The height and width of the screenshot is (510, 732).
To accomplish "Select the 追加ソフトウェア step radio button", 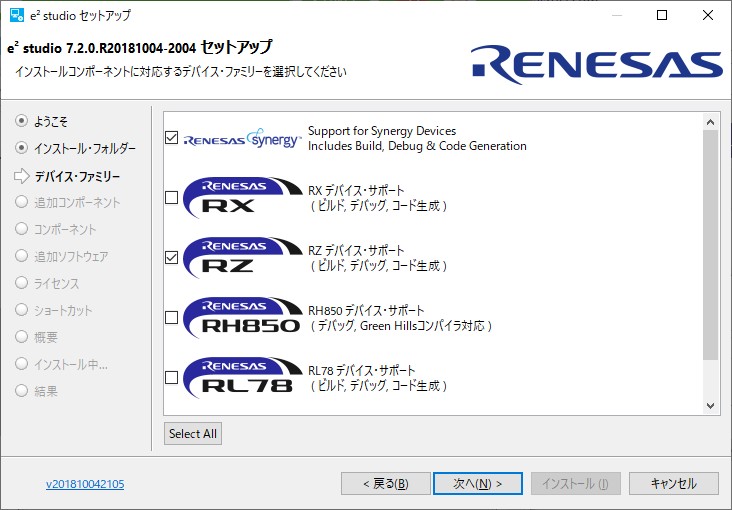I will tap(21, 256).
